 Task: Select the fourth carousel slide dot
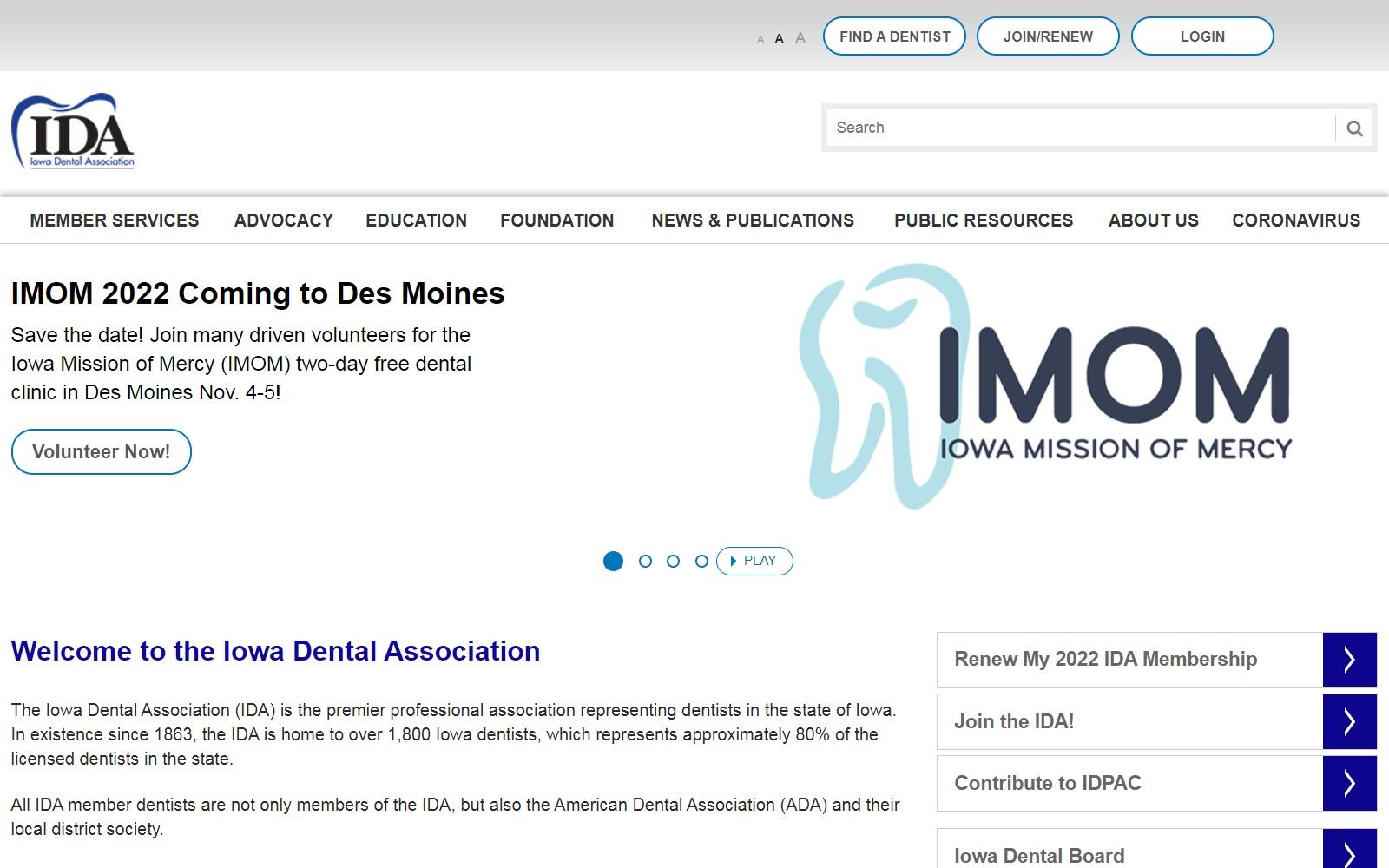coord(701,562)
